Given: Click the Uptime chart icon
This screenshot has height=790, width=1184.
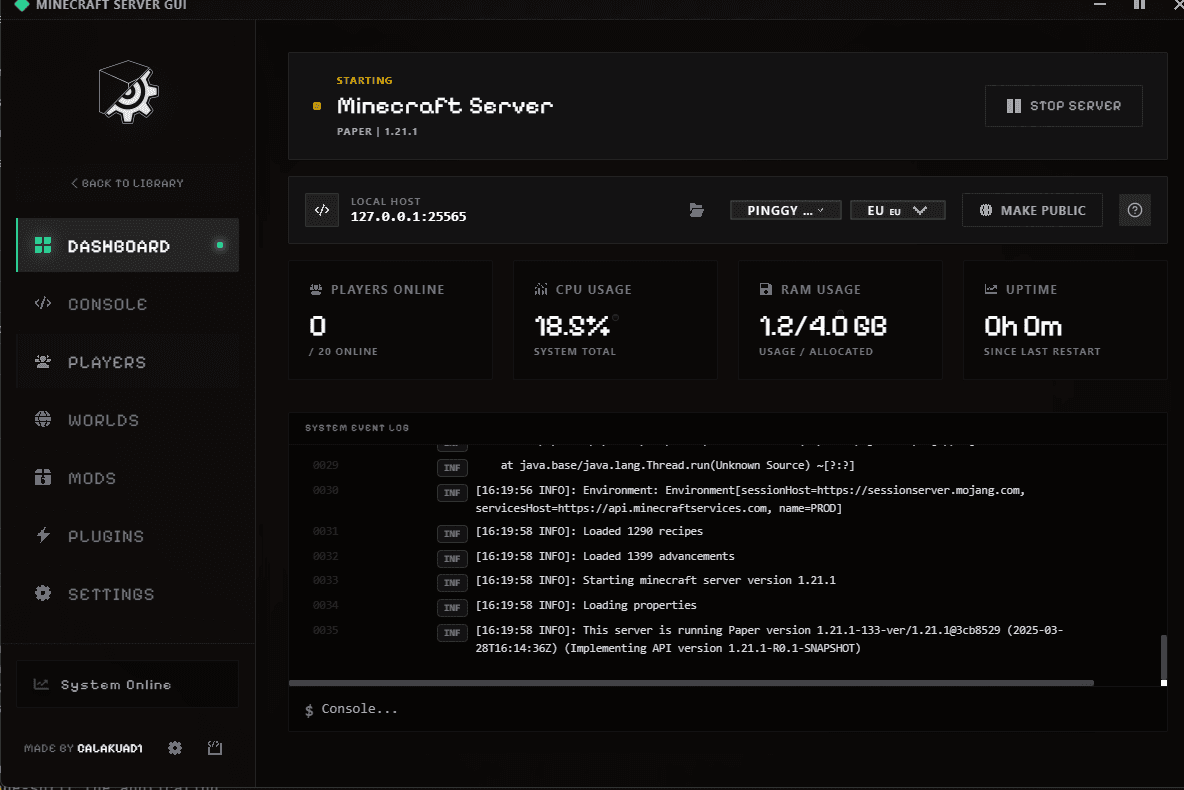Looking at the screenshot, I should point(991,289).
